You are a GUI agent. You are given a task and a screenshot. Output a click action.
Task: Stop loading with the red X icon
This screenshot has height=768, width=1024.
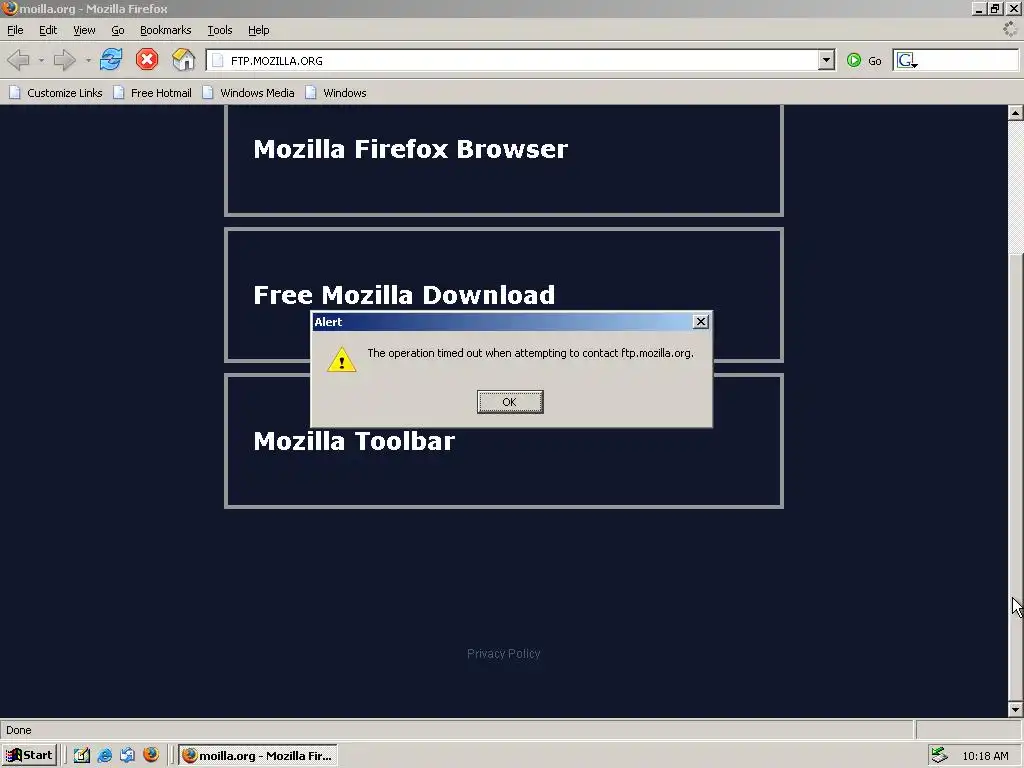(147, 59)
